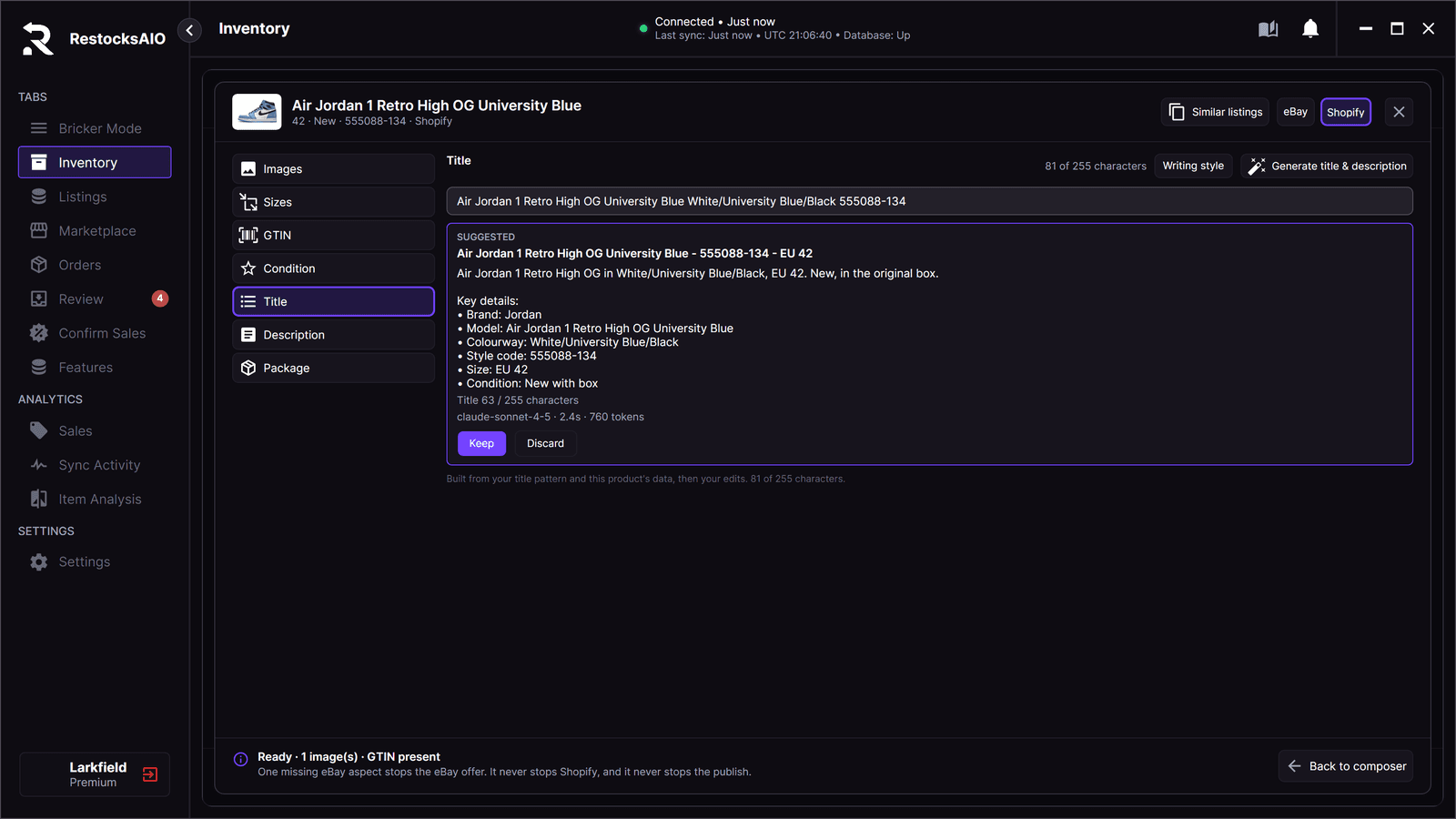Keep the suggested title
This screenshot has width=1456, height=819.
click(481, 443)
